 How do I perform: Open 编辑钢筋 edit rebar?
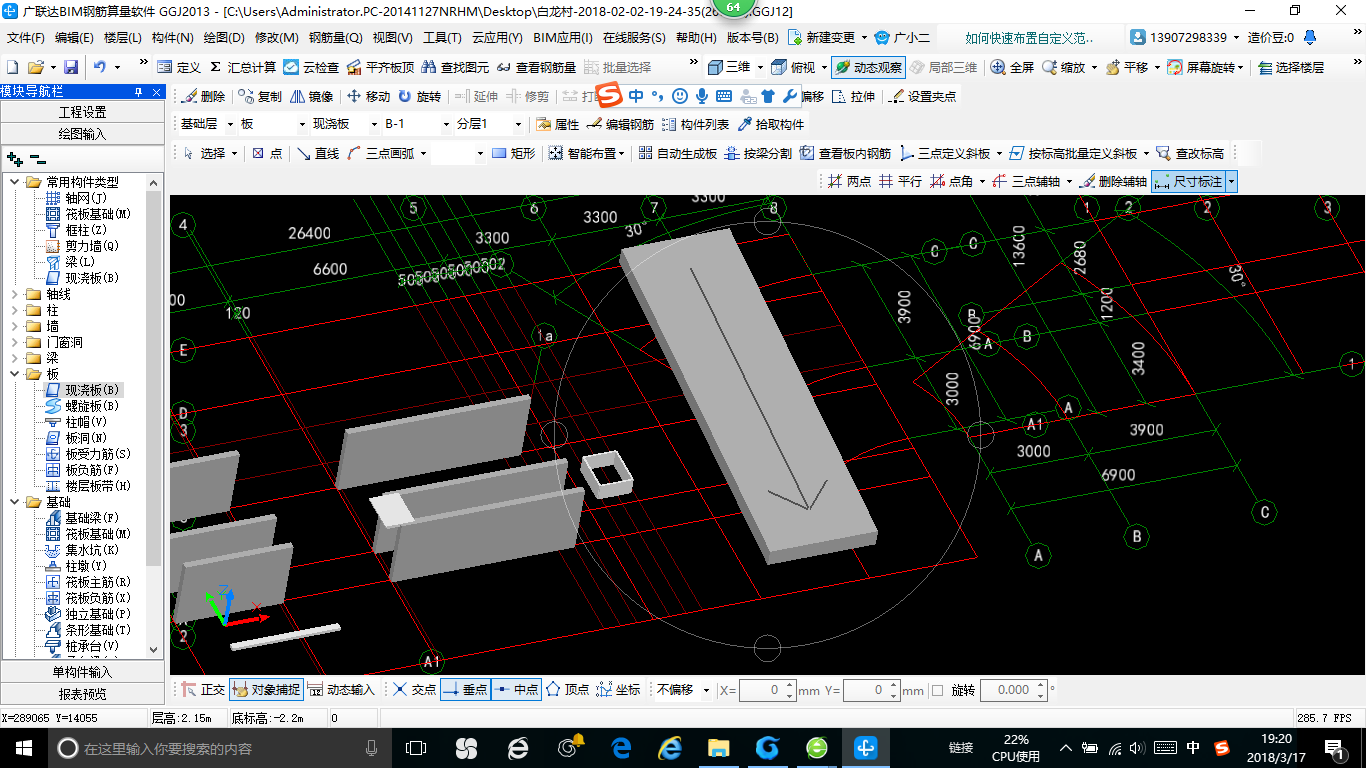pyautogui.click(x=620, y=125)
